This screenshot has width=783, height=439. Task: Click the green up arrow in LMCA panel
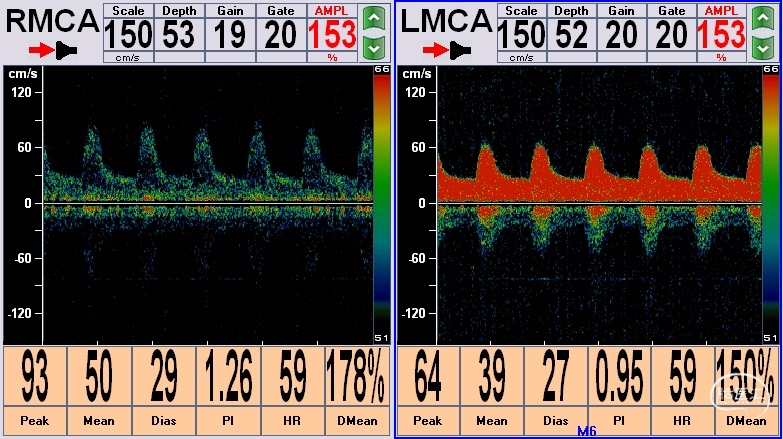(x=763, y=19)
